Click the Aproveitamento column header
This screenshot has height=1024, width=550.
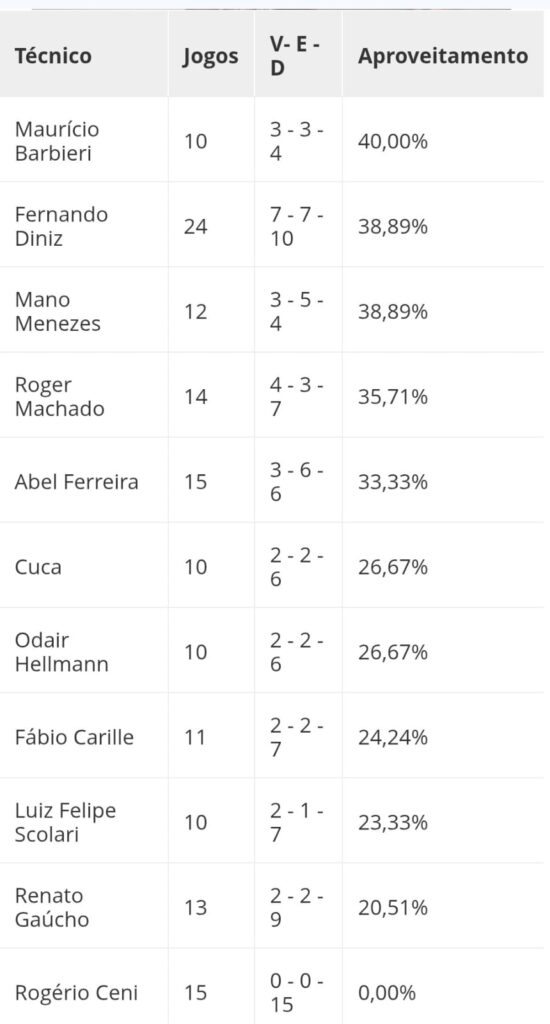(443, 56)
